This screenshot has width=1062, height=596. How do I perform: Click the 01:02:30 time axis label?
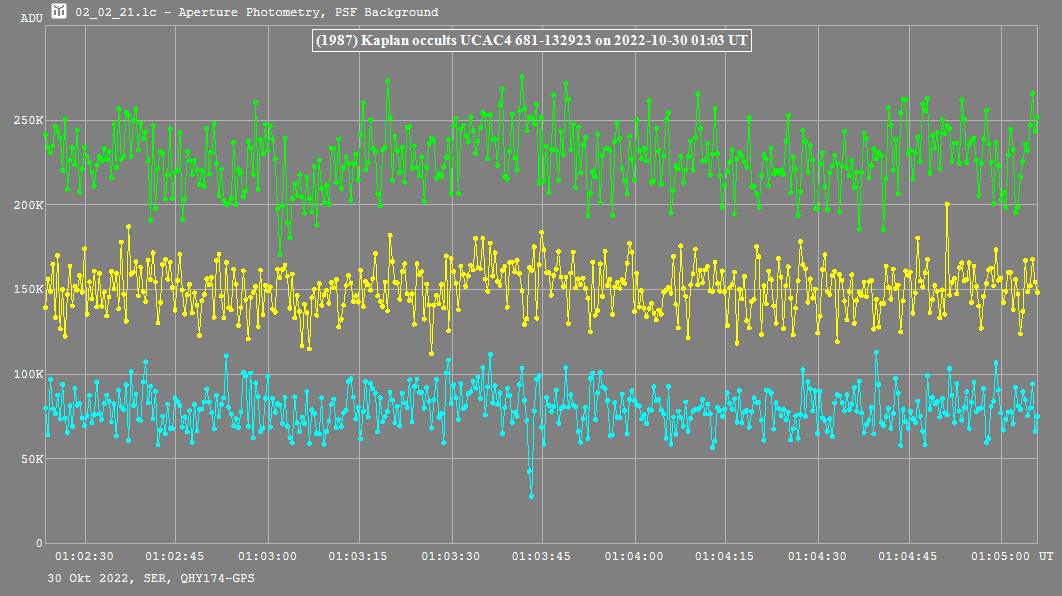point(85,556)
